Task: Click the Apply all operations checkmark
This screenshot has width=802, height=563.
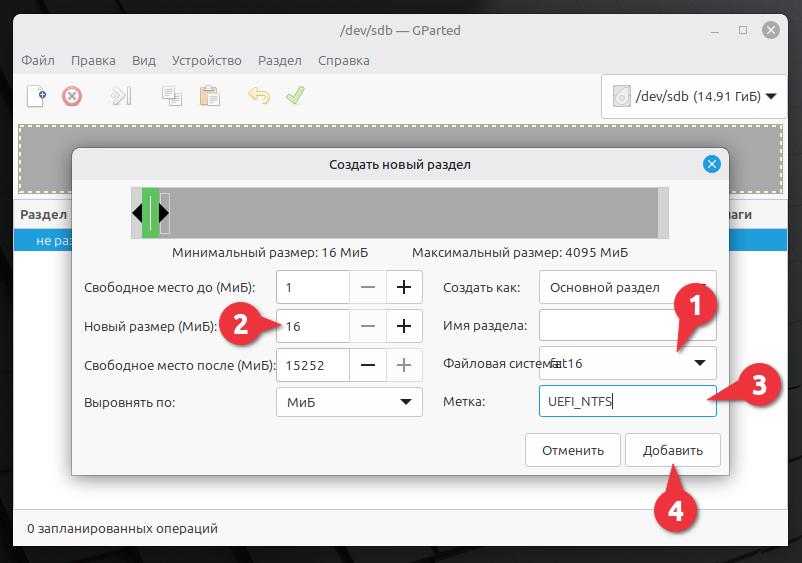Action: point(295,95)
